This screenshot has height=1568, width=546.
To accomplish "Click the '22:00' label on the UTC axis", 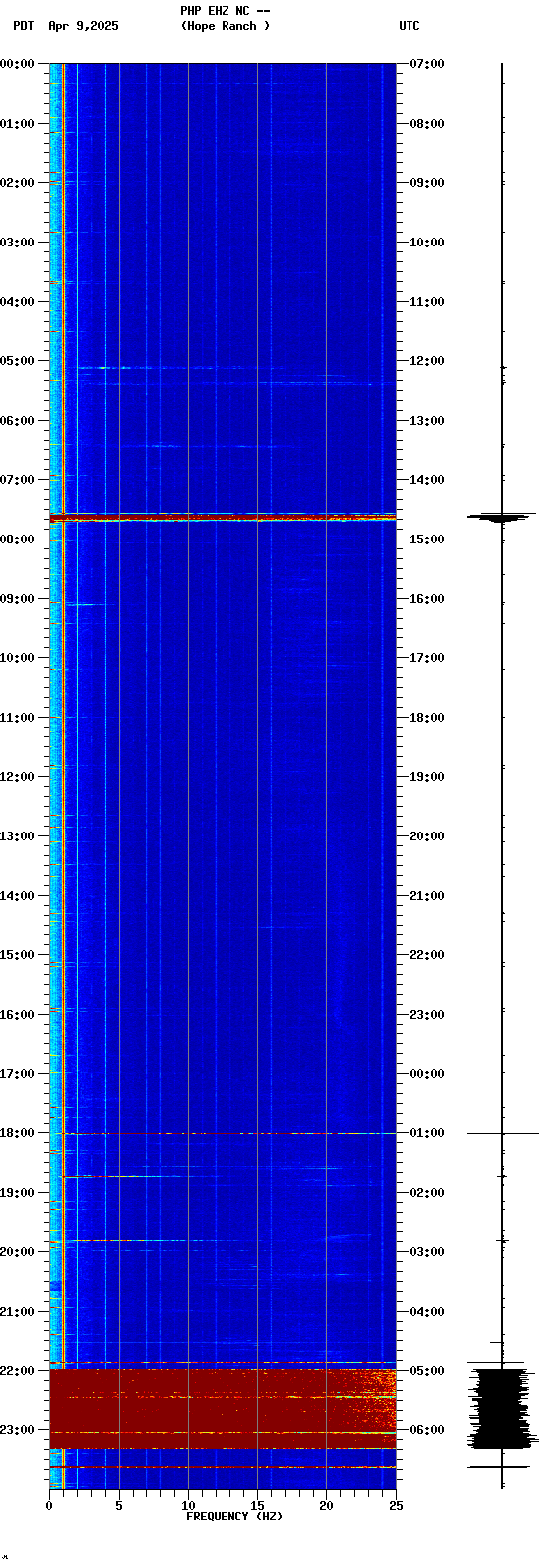I will point(427,955).
